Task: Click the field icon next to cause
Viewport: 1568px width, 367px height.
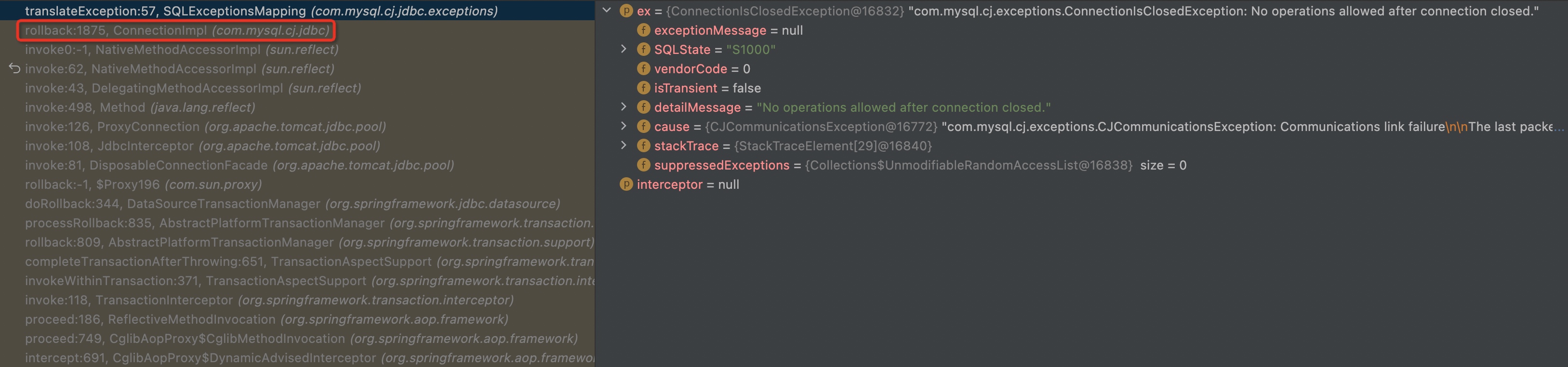Action: point(643,127)
